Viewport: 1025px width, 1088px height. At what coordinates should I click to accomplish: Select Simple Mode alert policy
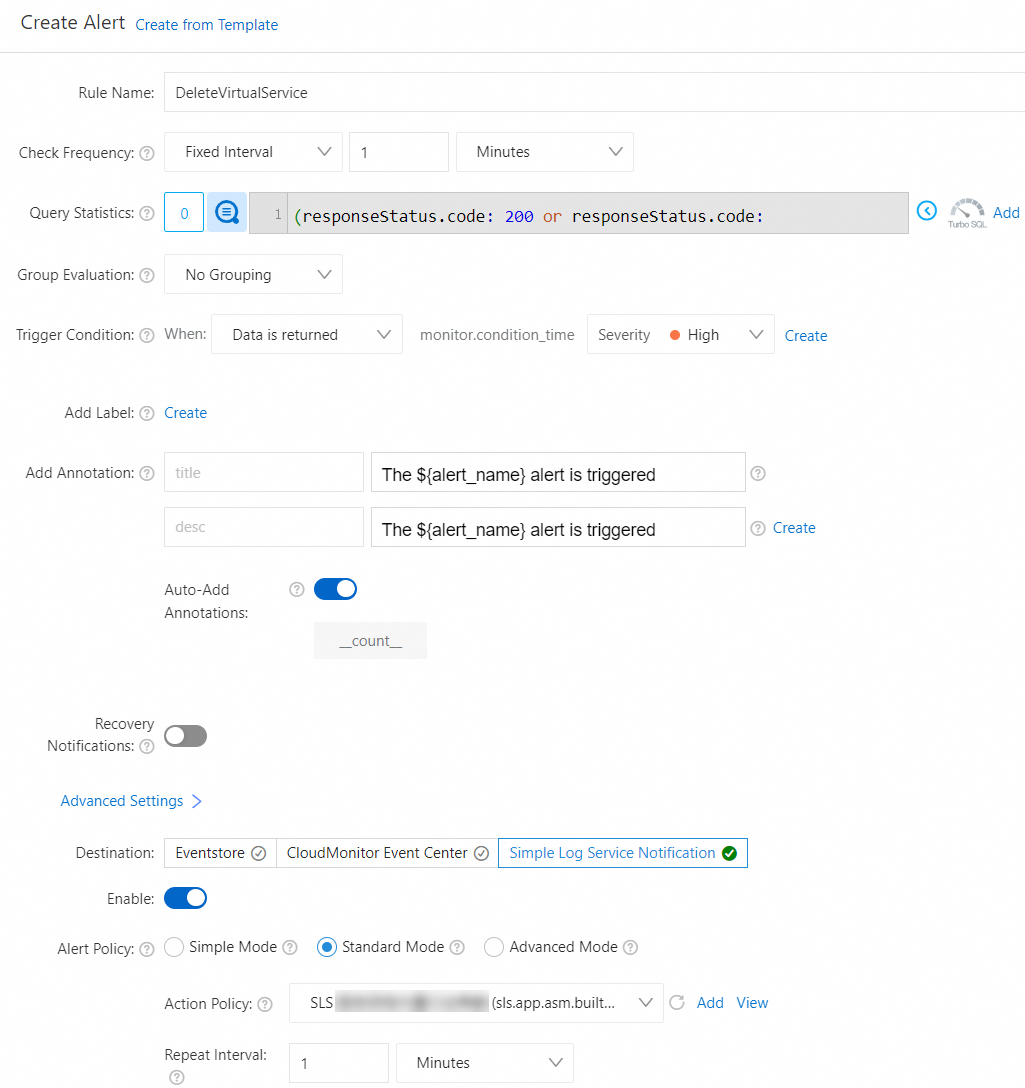click(x=174, y=947)
